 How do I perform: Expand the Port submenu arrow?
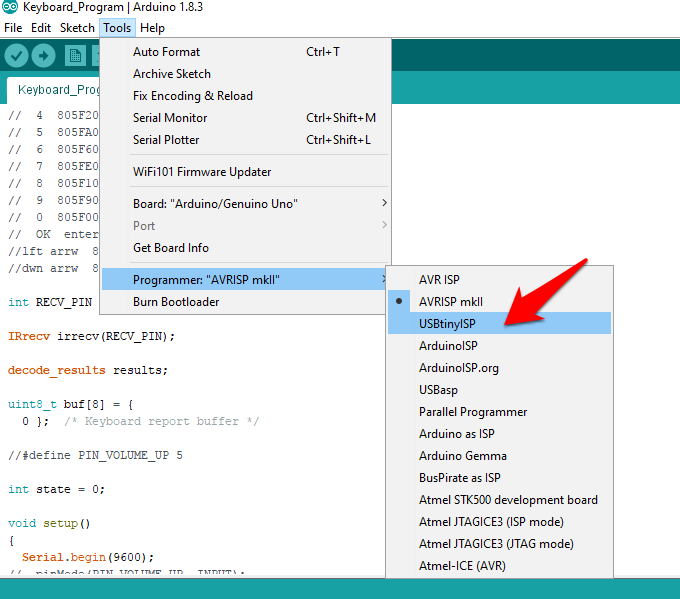point(384,225)
